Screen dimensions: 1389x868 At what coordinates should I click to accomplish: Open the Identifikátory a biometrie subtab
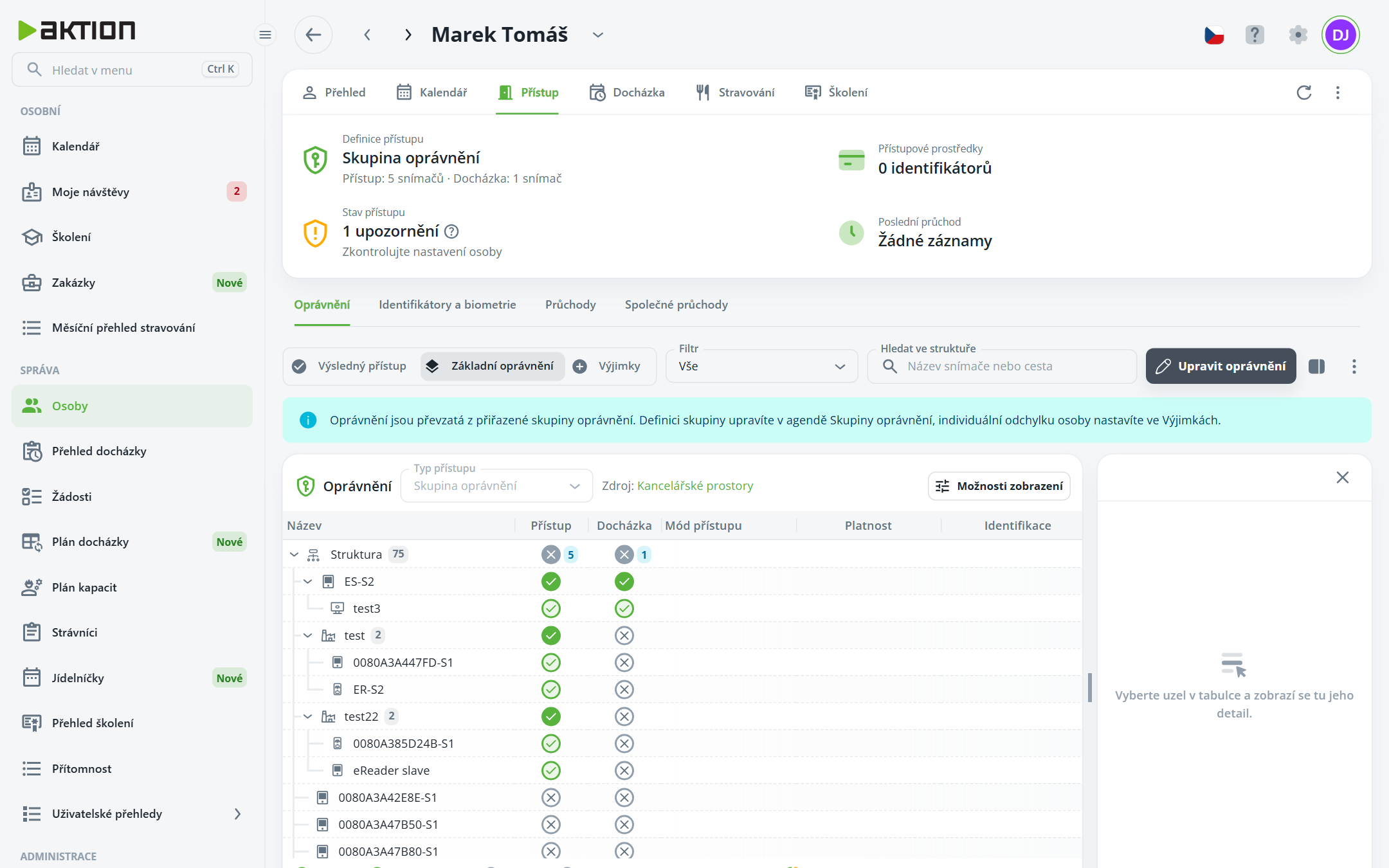(x=448, y=305)
